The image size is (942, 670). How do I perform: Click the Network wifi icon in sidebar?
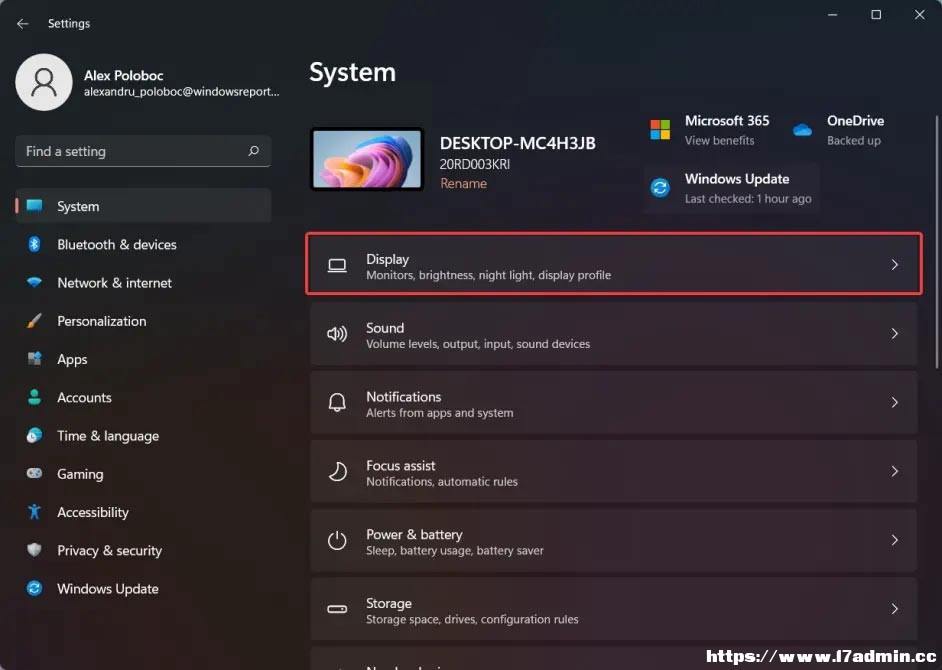click(34, 282)
